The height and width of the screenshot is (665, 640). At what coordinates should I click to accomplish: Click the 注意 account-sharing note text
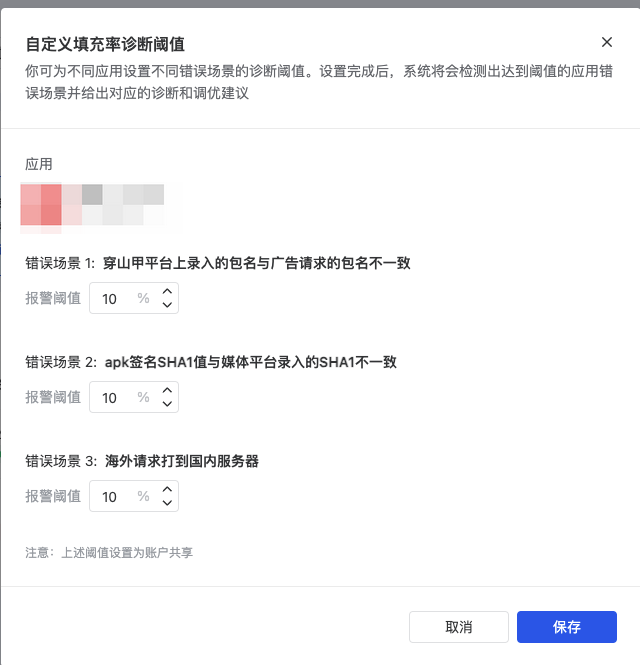109,553
